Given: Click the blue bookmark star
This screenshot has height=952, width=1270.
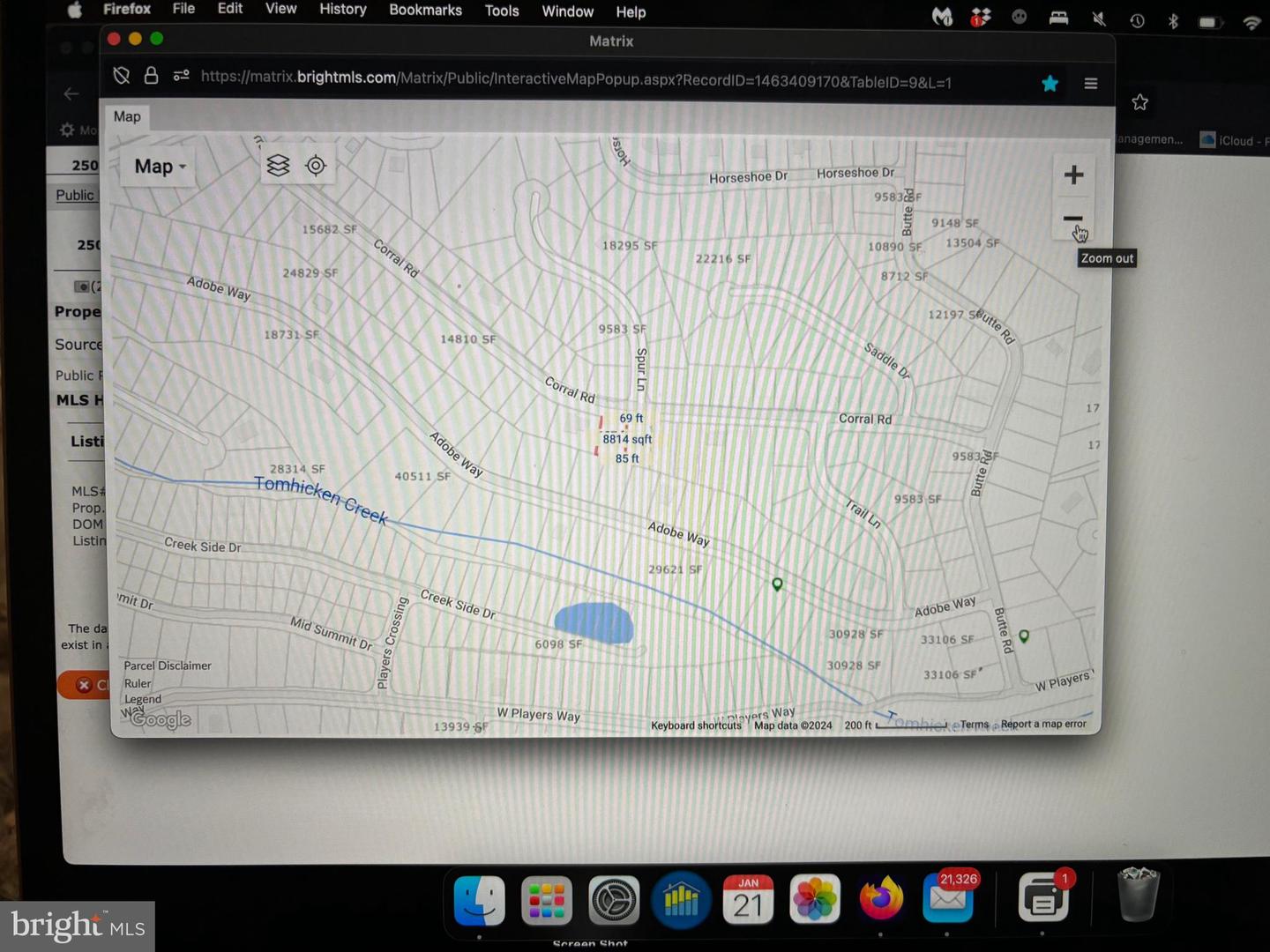Looking at the screenshot, I should pyautogui.click(x=1050, y=83).
